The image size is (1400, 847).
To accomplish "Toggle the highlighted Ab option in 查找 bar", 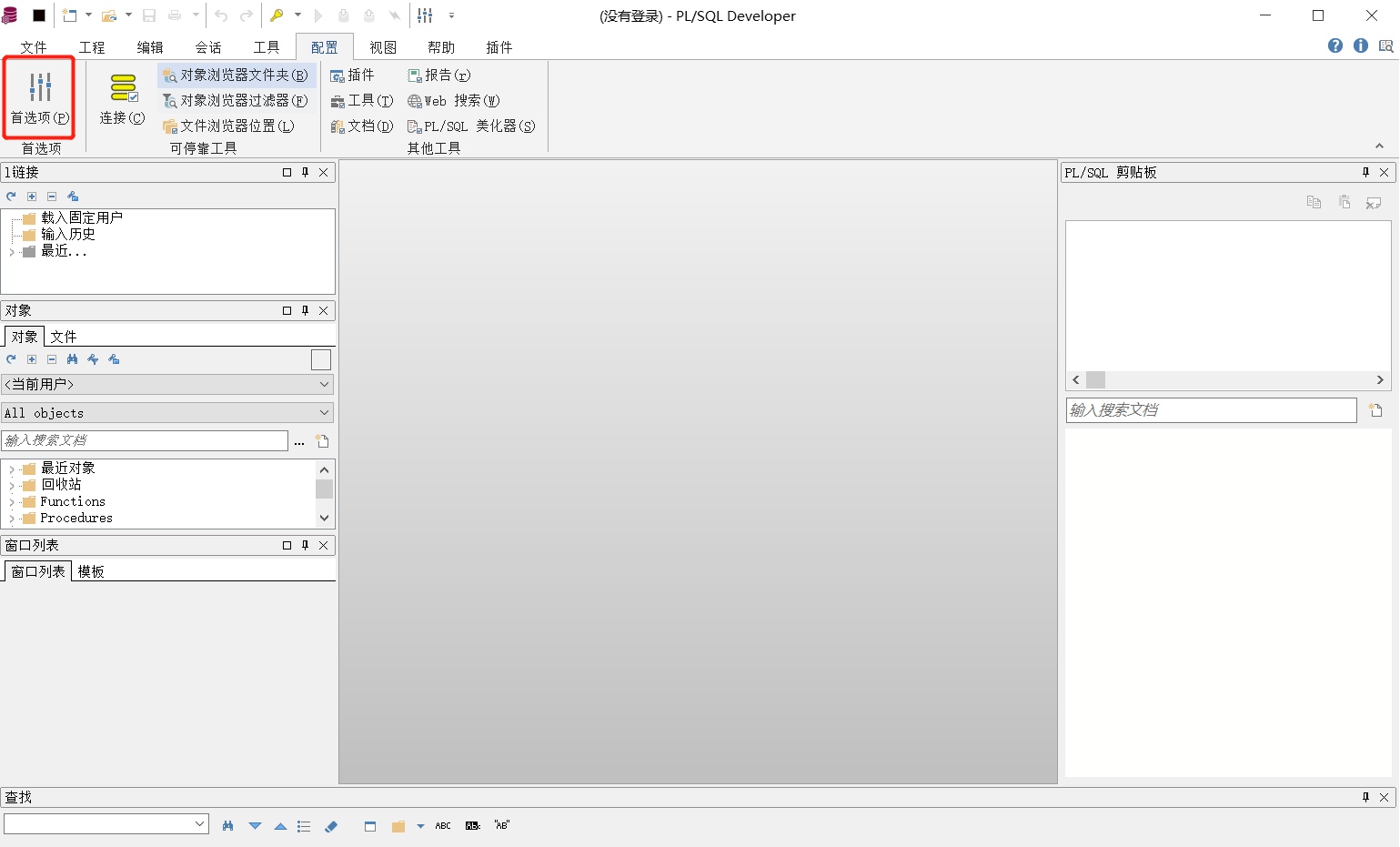I will 473,826.
